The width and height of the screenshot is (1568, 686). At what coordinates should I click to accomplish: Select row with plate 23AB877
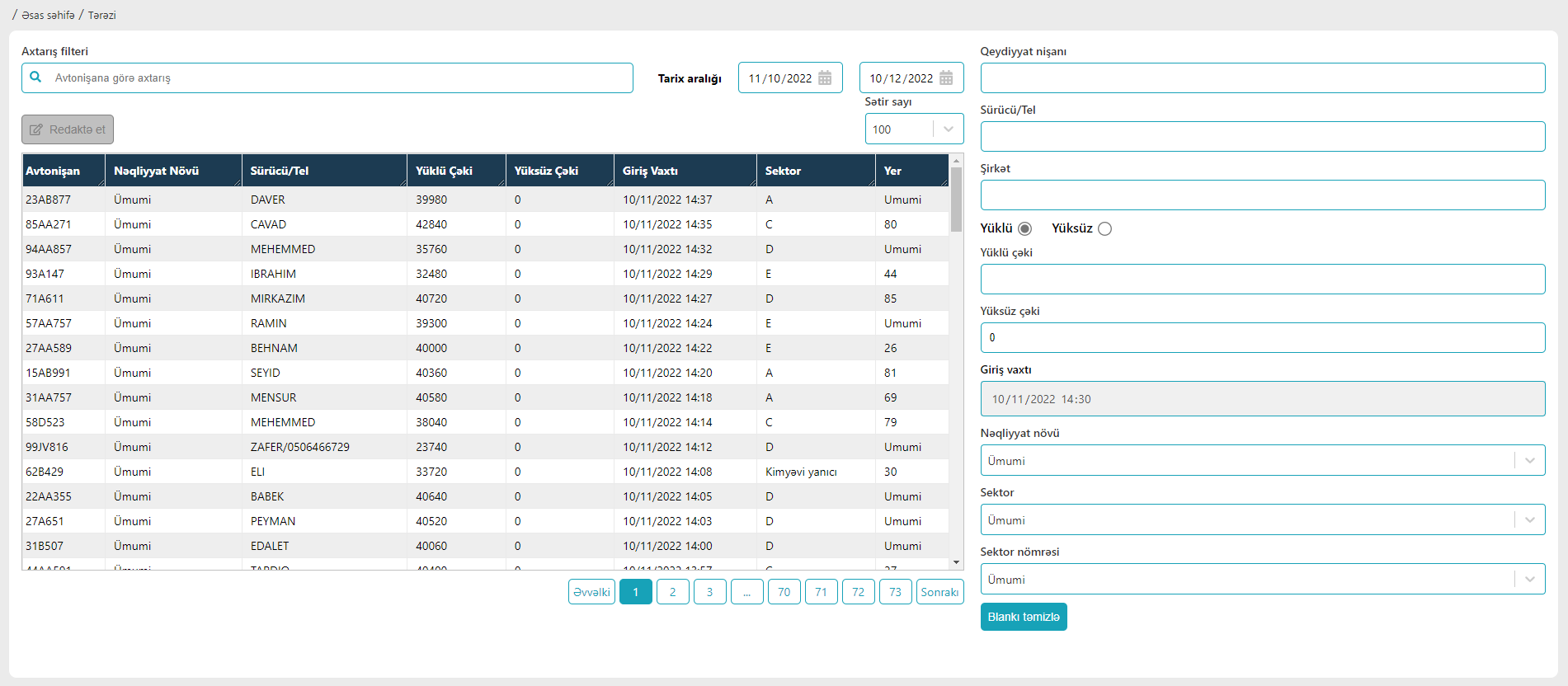[485, 200]
